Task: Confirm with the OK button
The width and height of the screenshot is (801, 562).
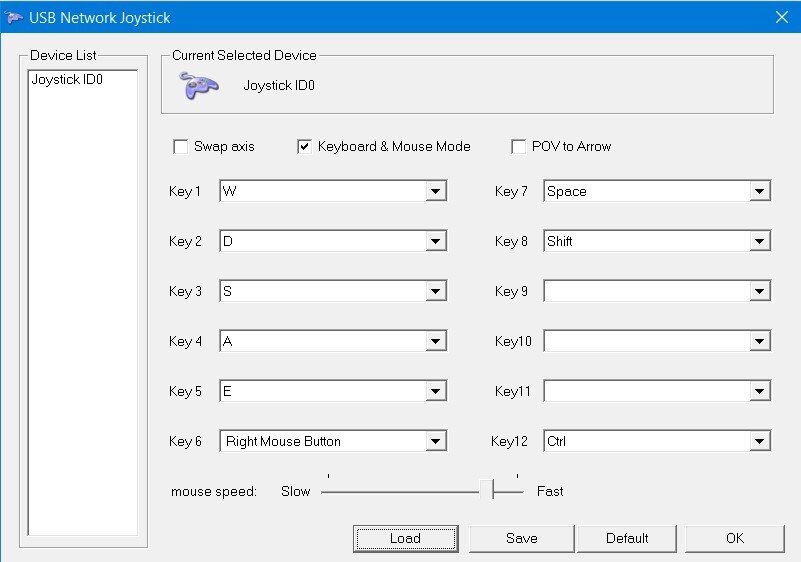Action: (735, 538)
